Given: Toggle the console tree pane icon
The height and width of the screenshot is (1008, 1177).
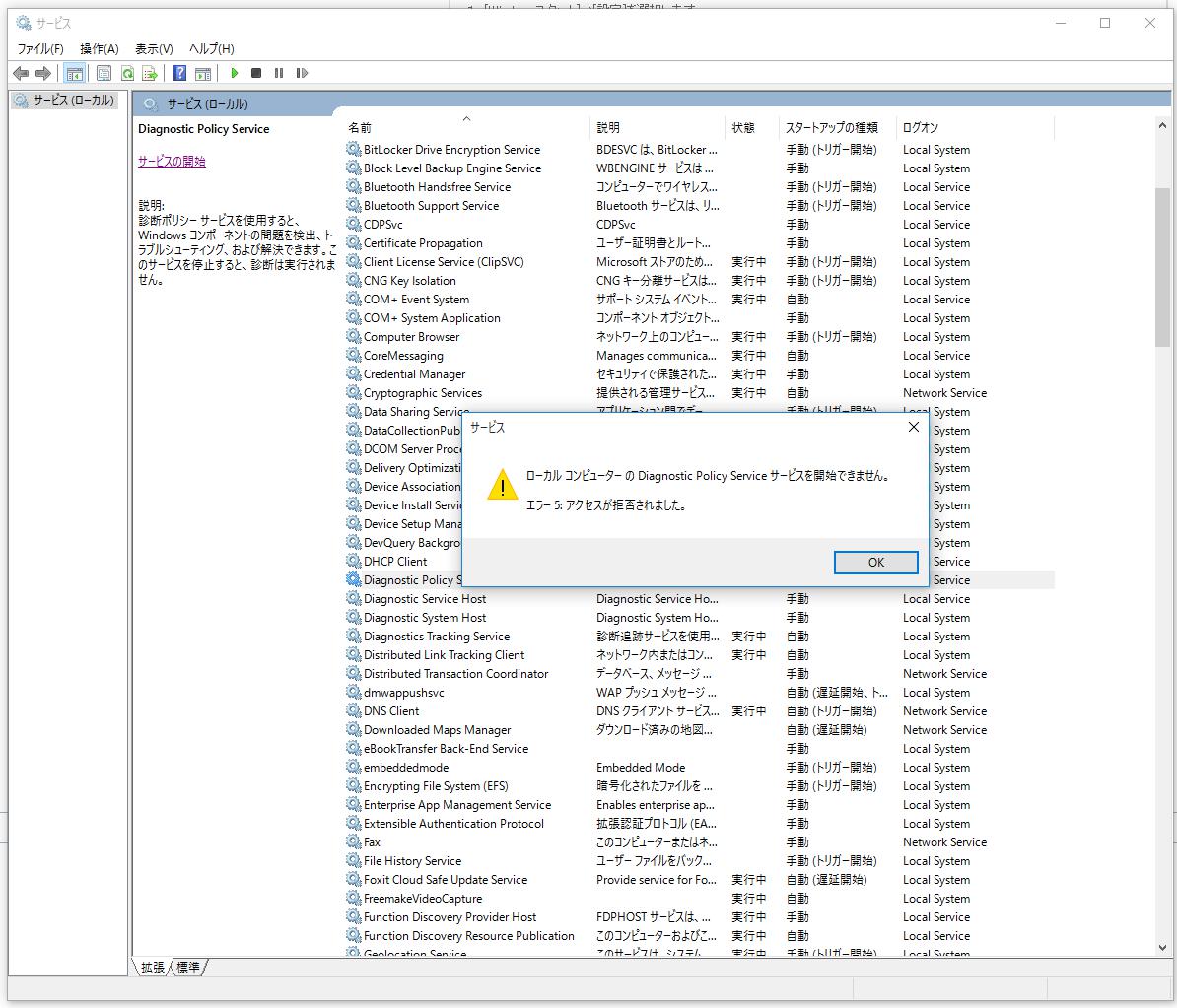Looking at the screenshot, I should click(74, 73).
